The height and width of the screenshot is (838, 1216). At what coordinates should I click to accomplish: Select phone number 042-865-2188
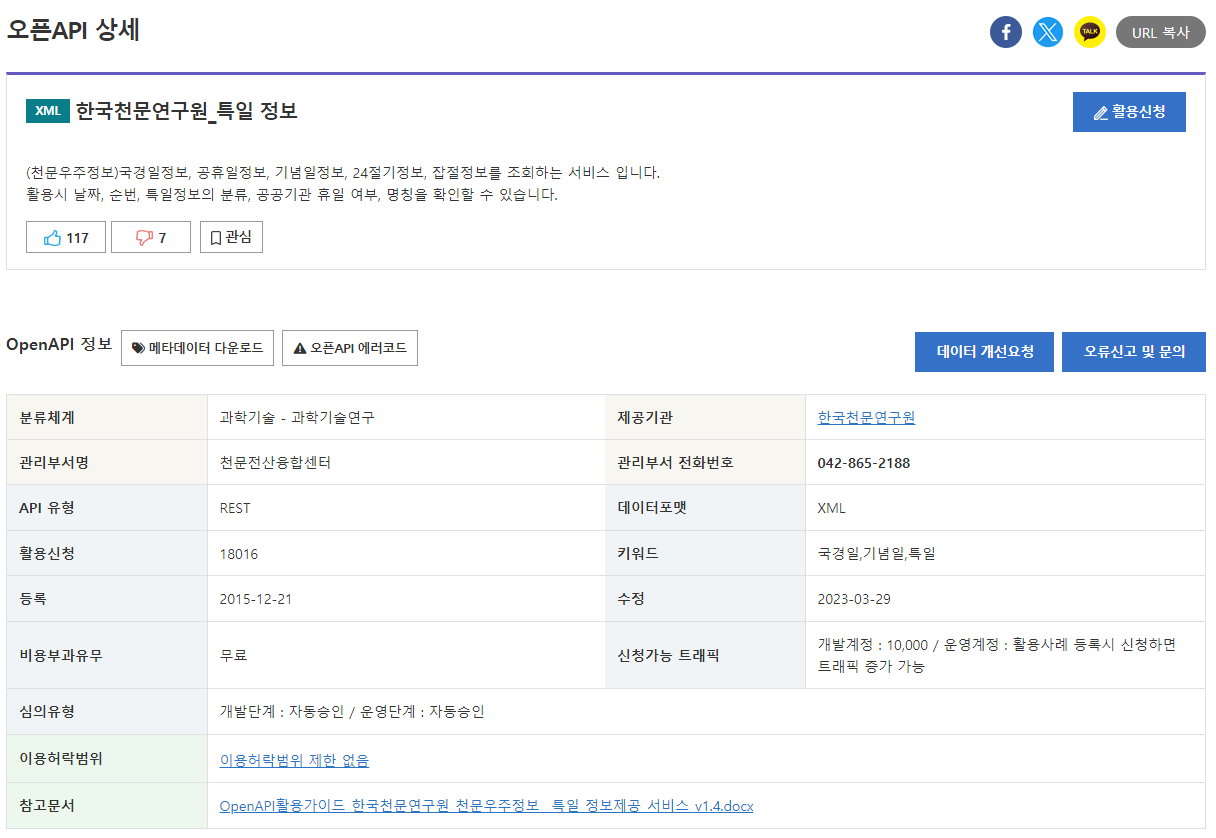tap(864, 463)
